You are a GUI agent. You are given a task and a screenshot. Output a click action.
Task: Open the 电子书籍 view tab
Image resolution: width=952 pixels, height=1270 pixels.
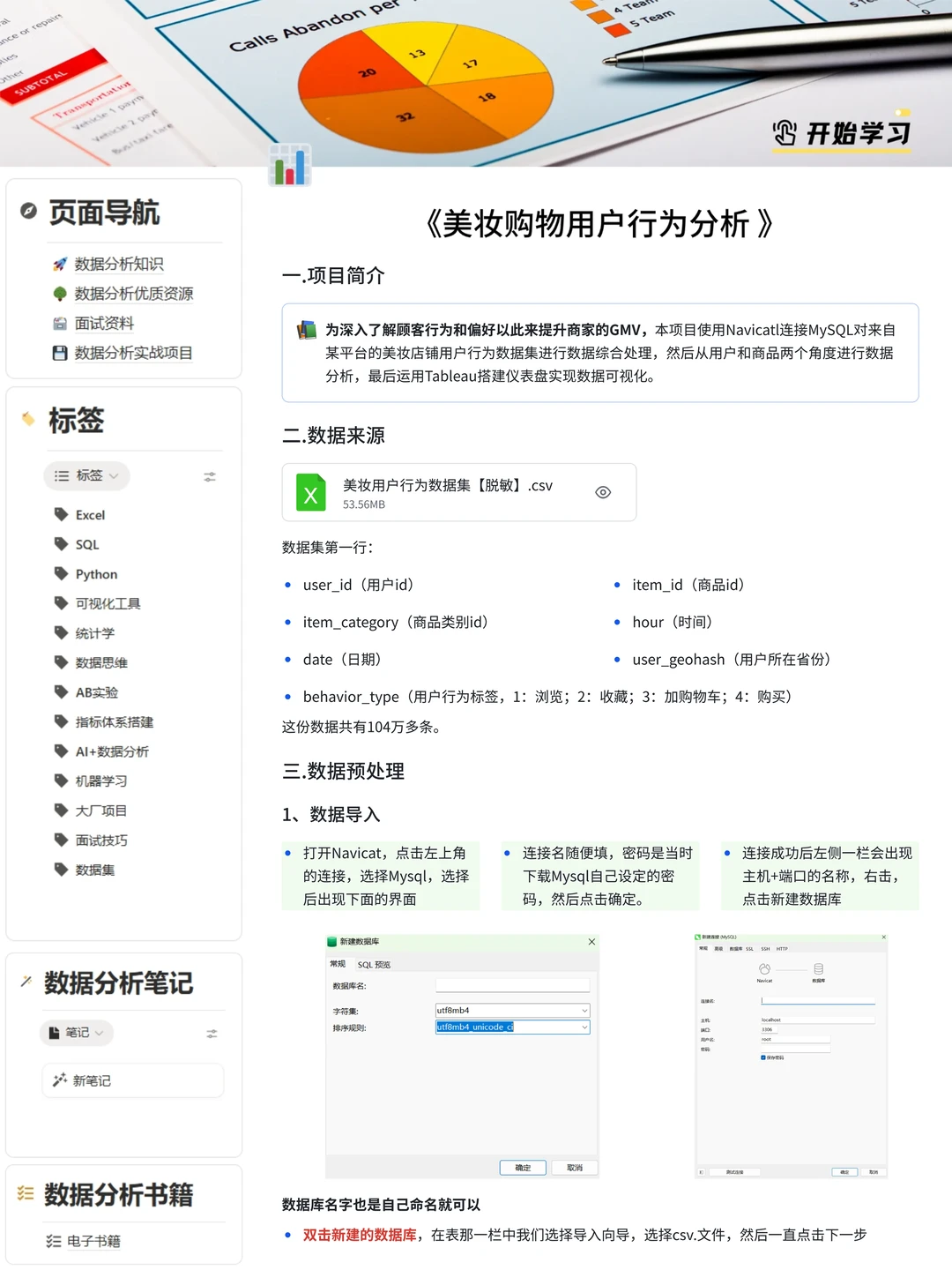tap(84, 1241)
